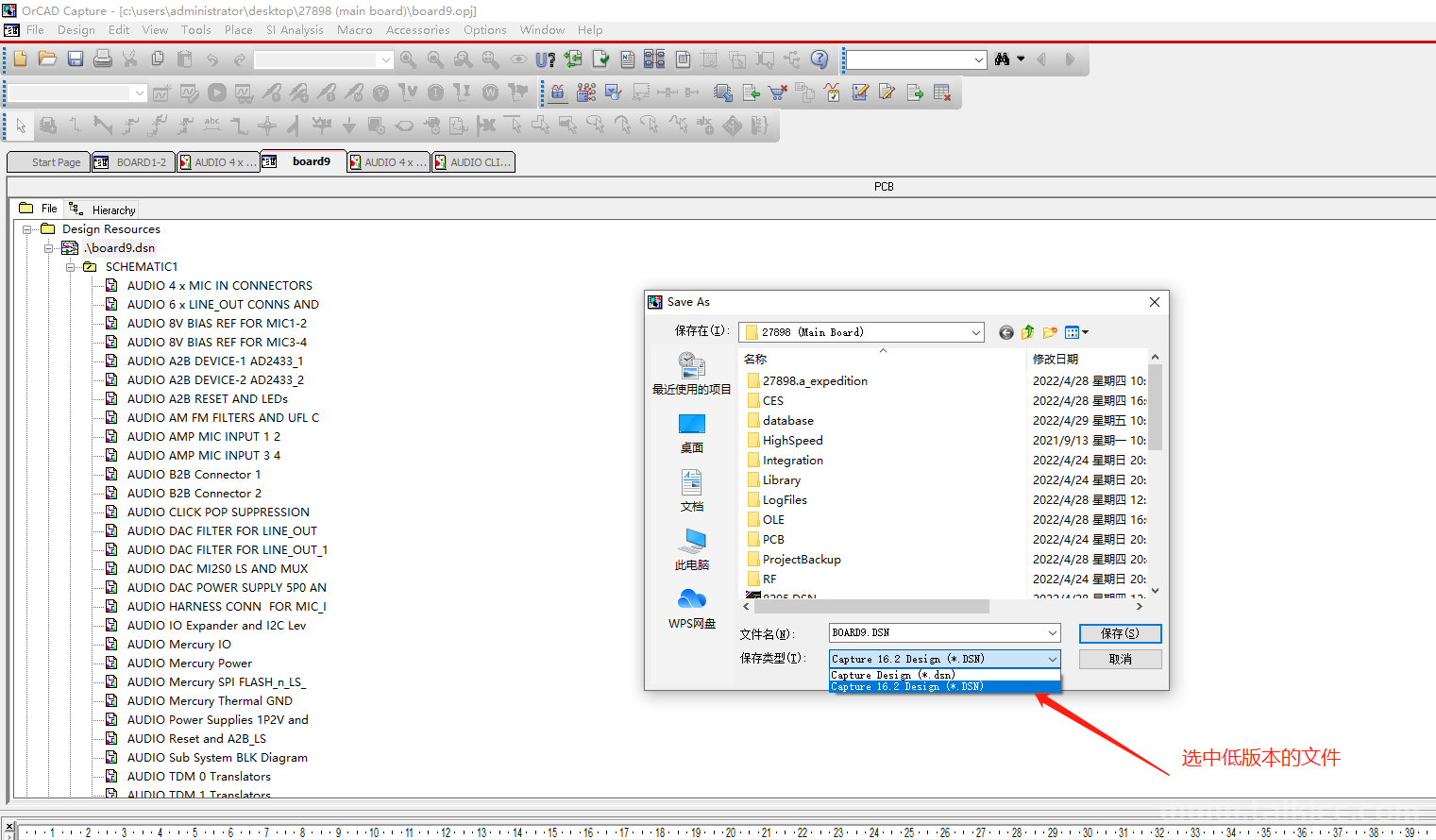Choose 'Capture 16.2 Design (*.DSN)' highlighted option
The image size is (1436, 840).
pyautogui.click(x=944, y=687)
